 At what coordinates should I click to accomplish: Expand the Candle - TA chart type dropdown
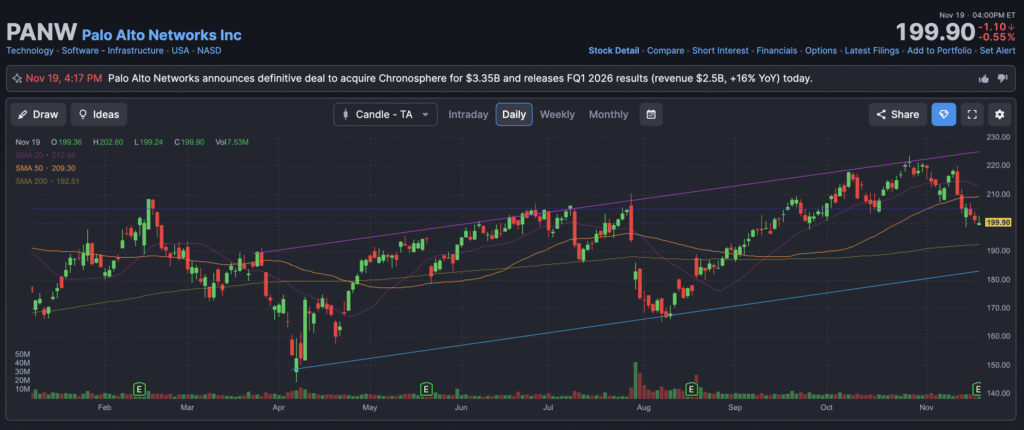pos(385,114)
